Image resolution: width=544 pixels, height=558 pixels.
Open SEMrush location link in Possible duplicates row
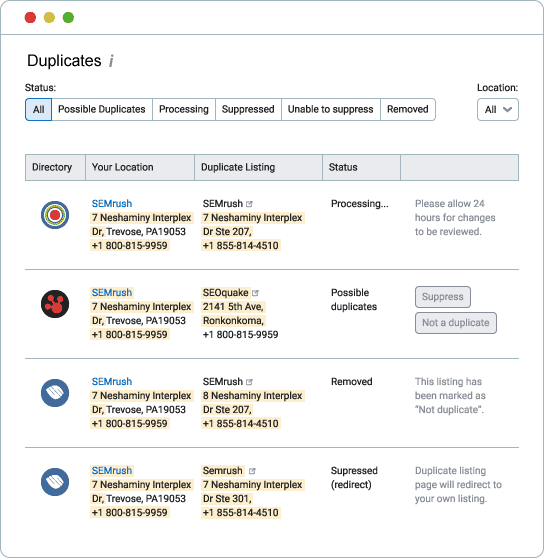coord(112,293)
